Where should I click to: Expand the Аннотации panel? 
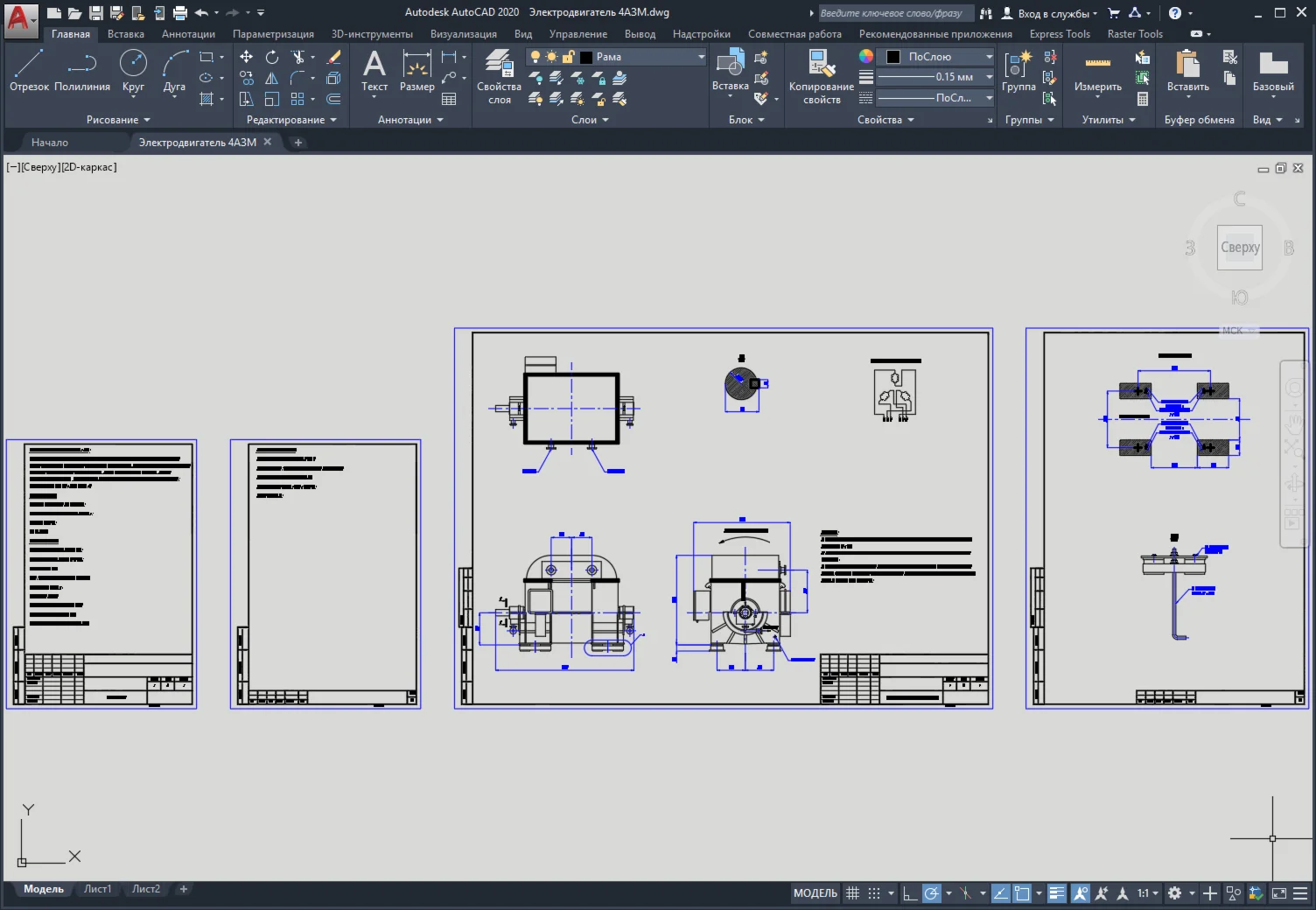point(410,120)
